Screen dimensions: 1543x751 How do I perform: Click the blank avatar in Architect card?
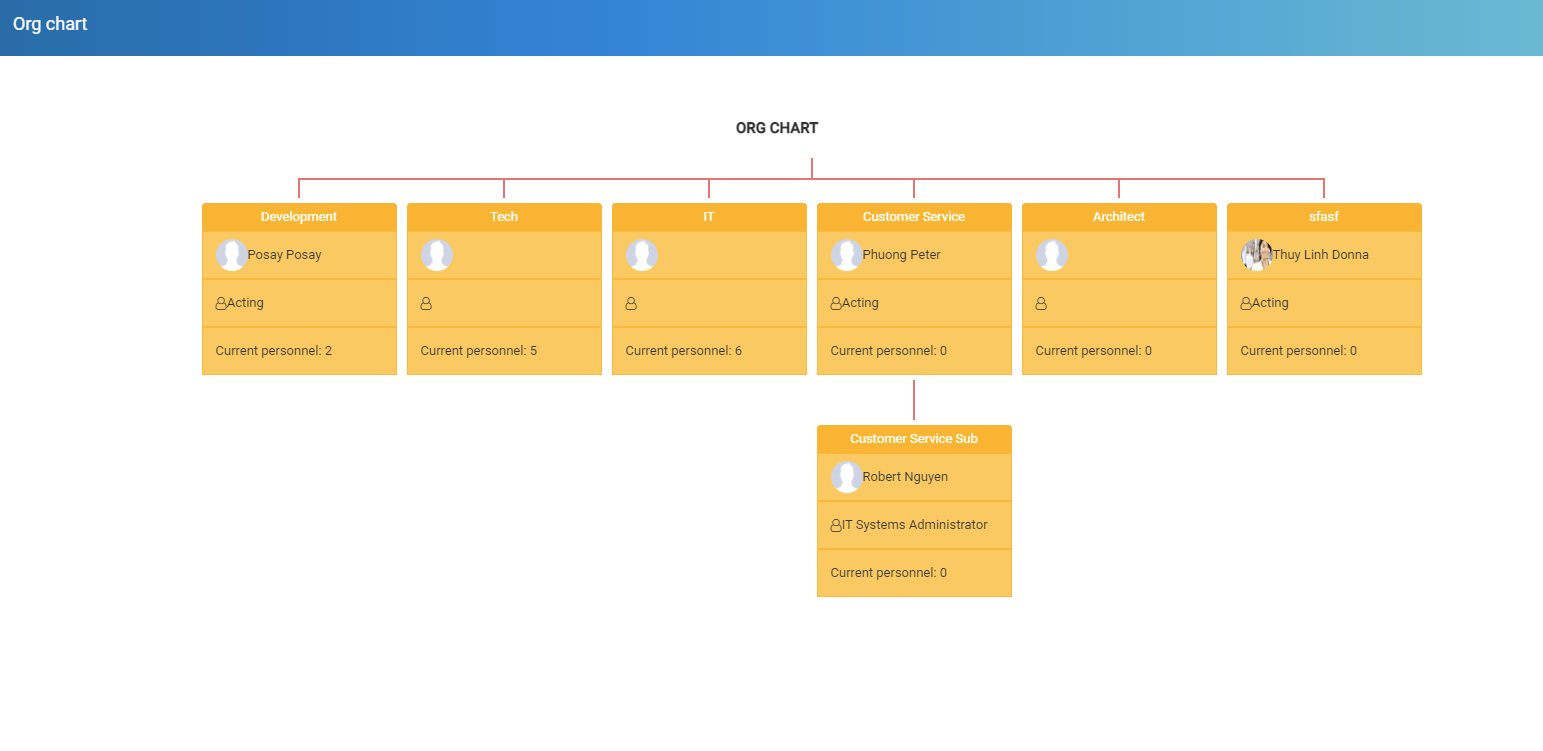coord(1052,255)
